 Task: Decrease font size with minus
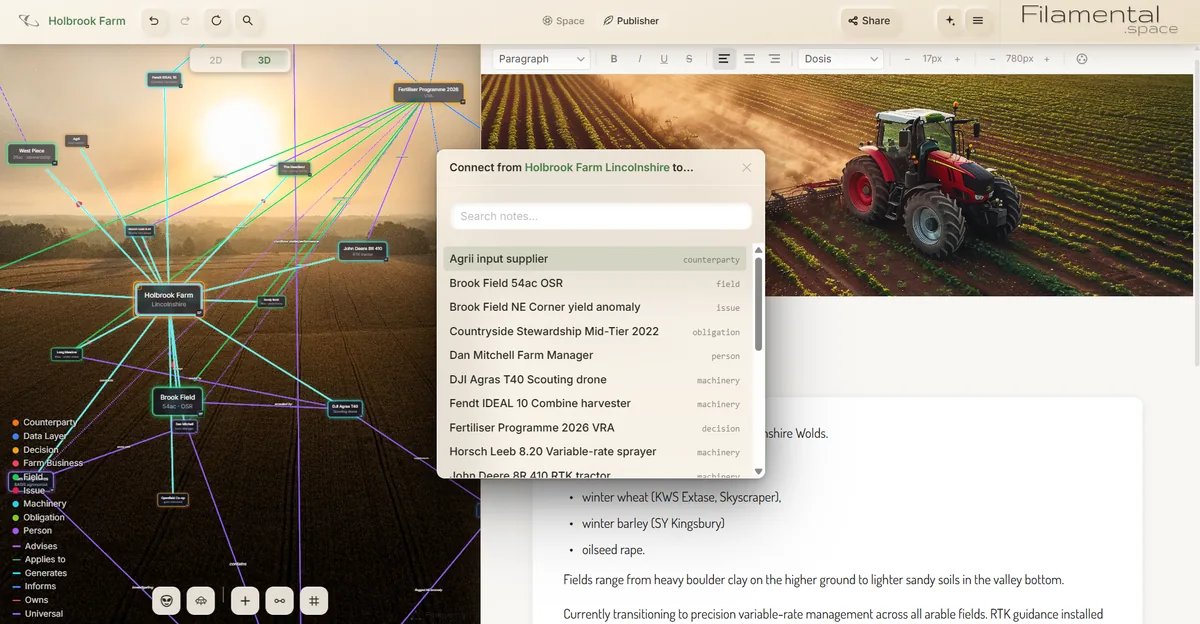click(907, 59)
